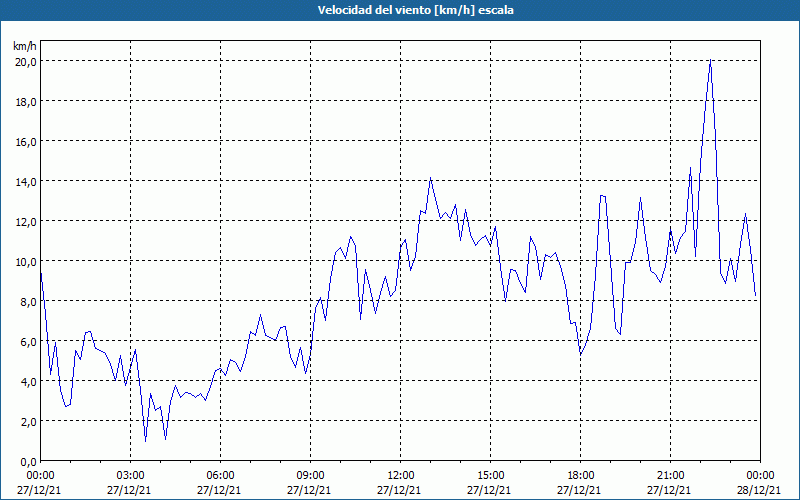The height and width of the screenshot is (500, 800).
Task: Select the 4,0 y-axis value
Action: 29,382
